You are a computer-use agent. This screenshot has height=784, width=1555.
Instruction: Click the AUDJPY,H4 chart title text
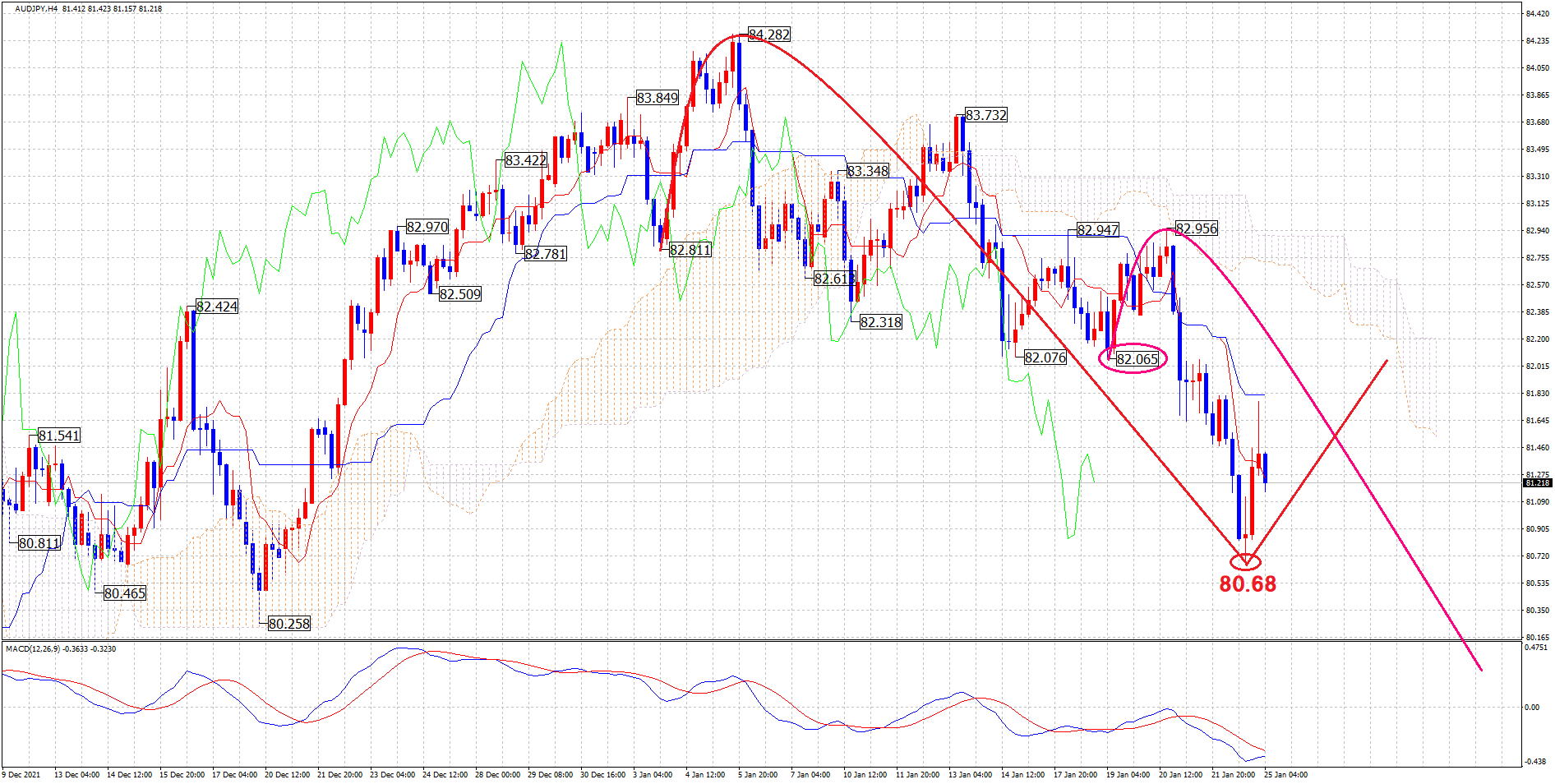click(36, 9)
